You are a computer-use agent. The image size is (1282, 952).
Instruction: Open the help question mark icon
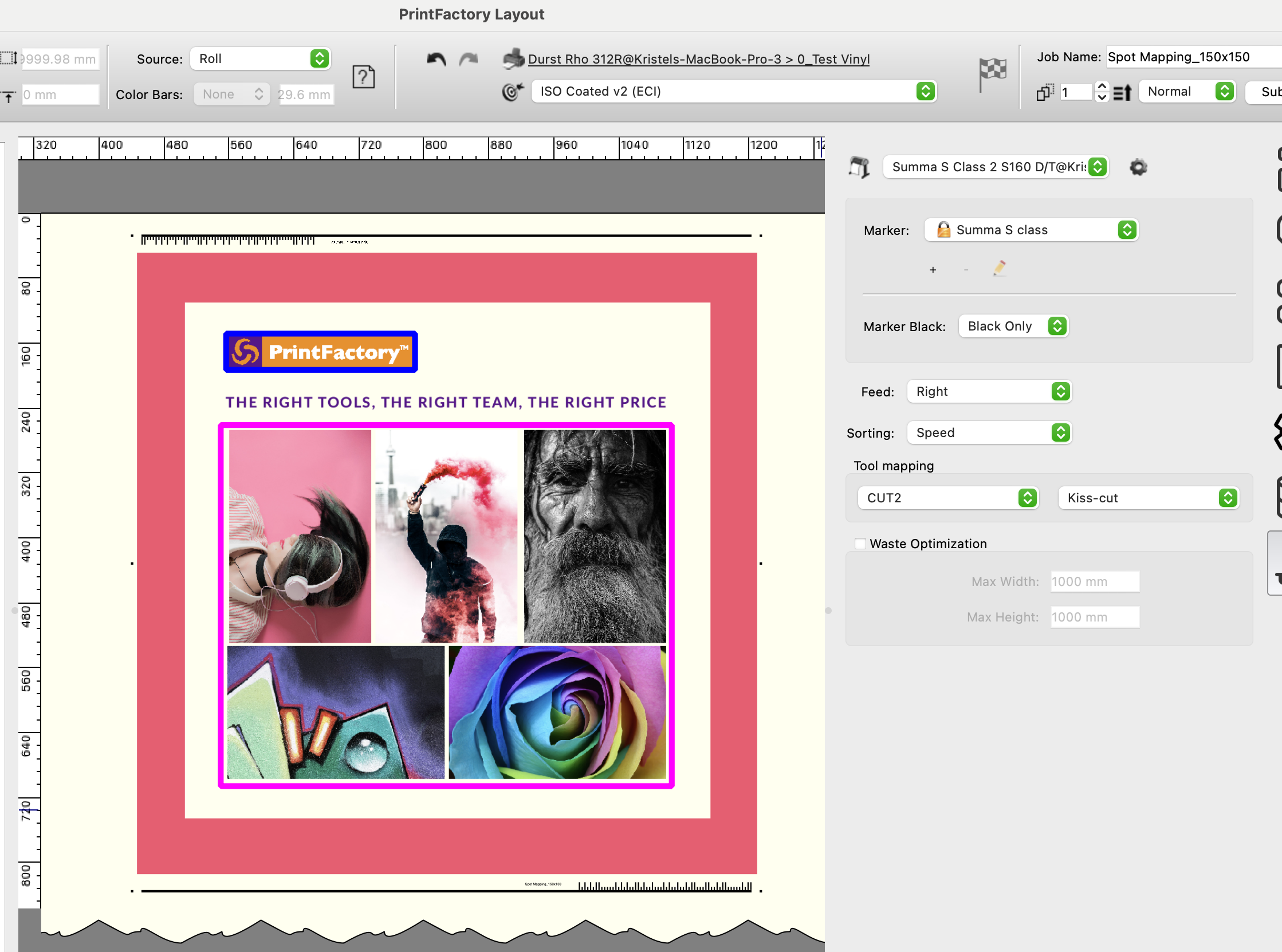click(x=364, y=77)
